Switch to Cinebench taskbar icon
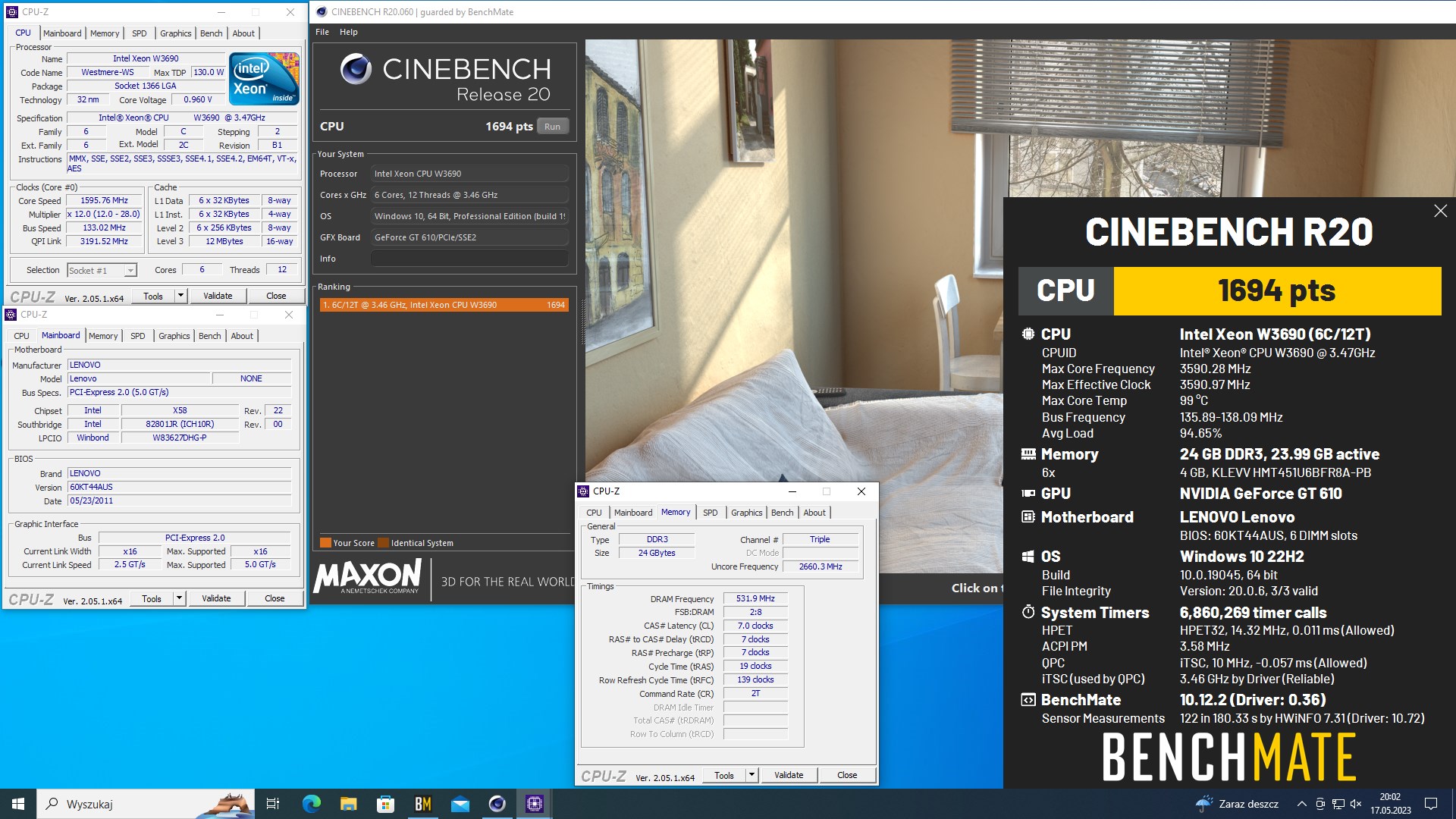Image resolution: width=1456 pixels, height=819 pixels. [497, 804]
